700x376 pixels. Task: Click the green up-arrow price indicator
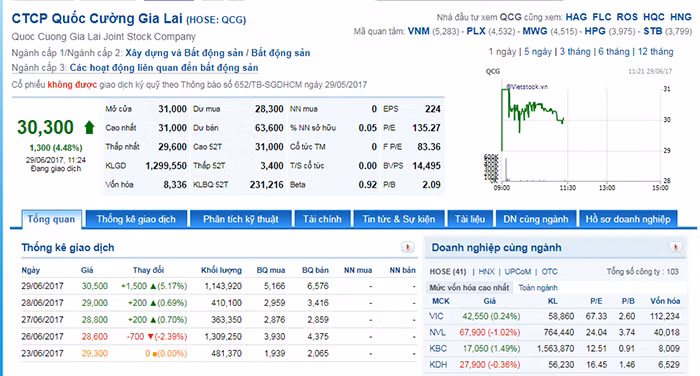pyautogui.click(x=89, y=128)
